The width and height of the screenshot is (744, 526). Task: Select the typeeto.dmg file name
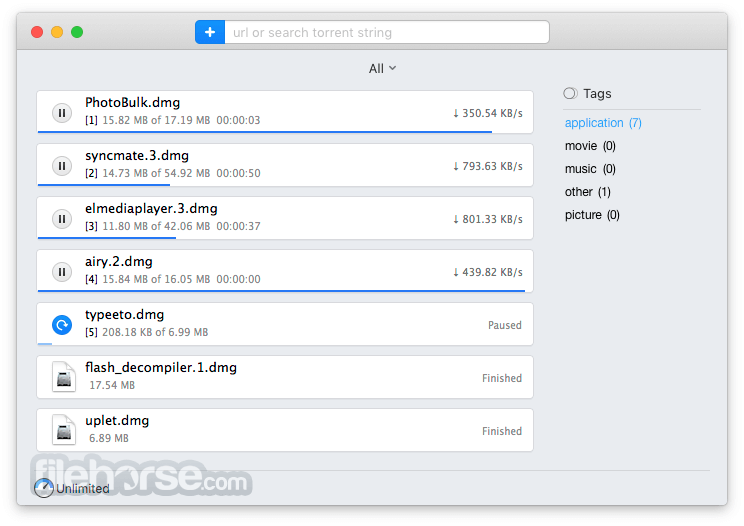click(x=124, y=315)
